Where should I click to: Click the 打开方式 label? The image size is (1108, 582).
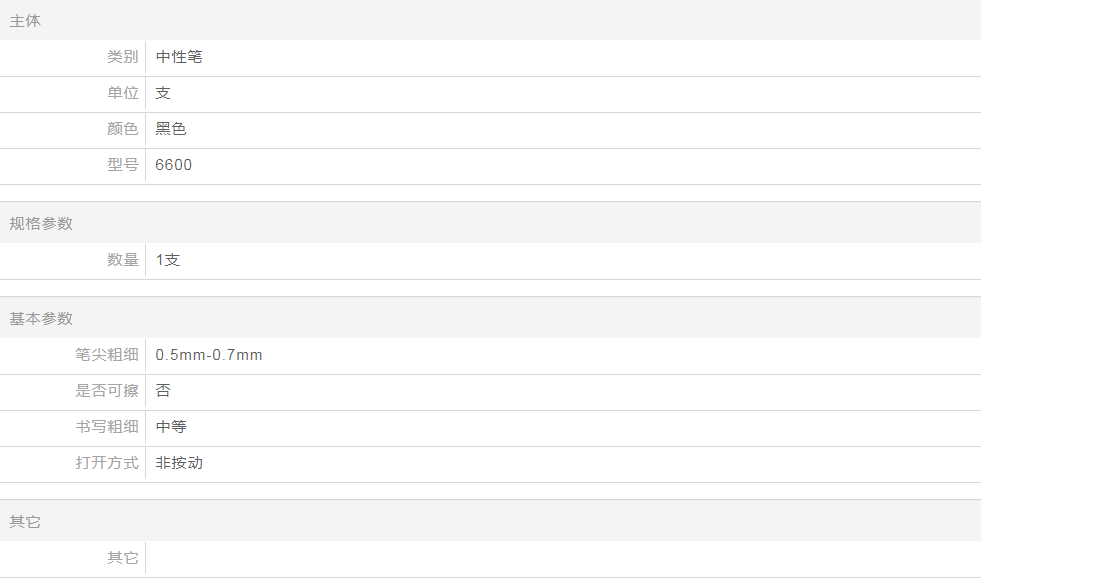[x=107, y=463]
